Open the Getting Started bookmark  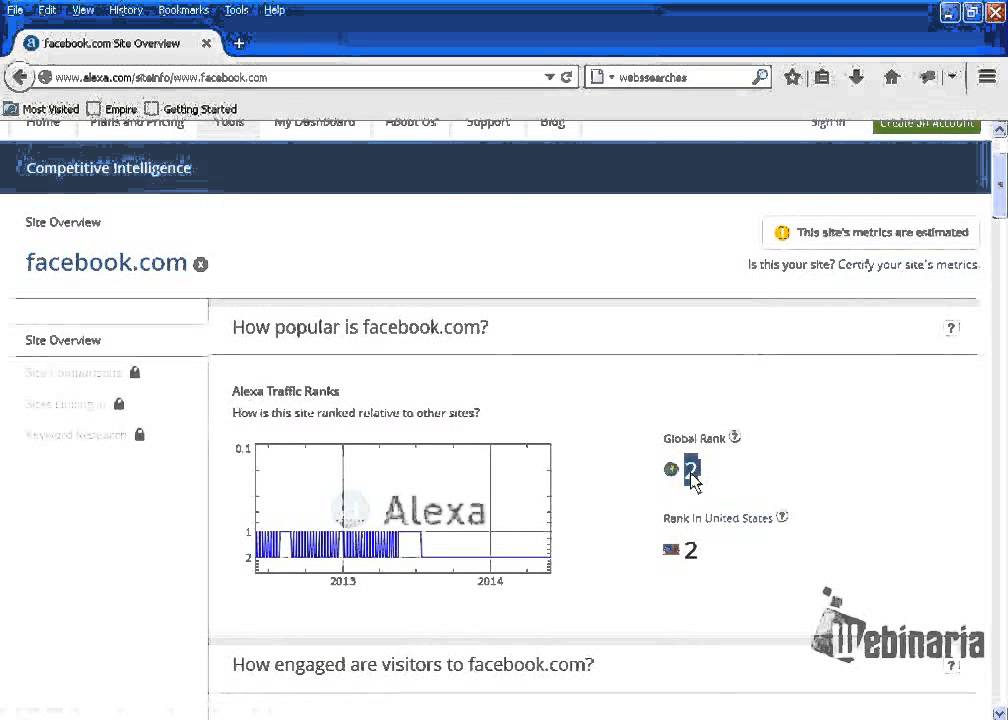[191, 109]
